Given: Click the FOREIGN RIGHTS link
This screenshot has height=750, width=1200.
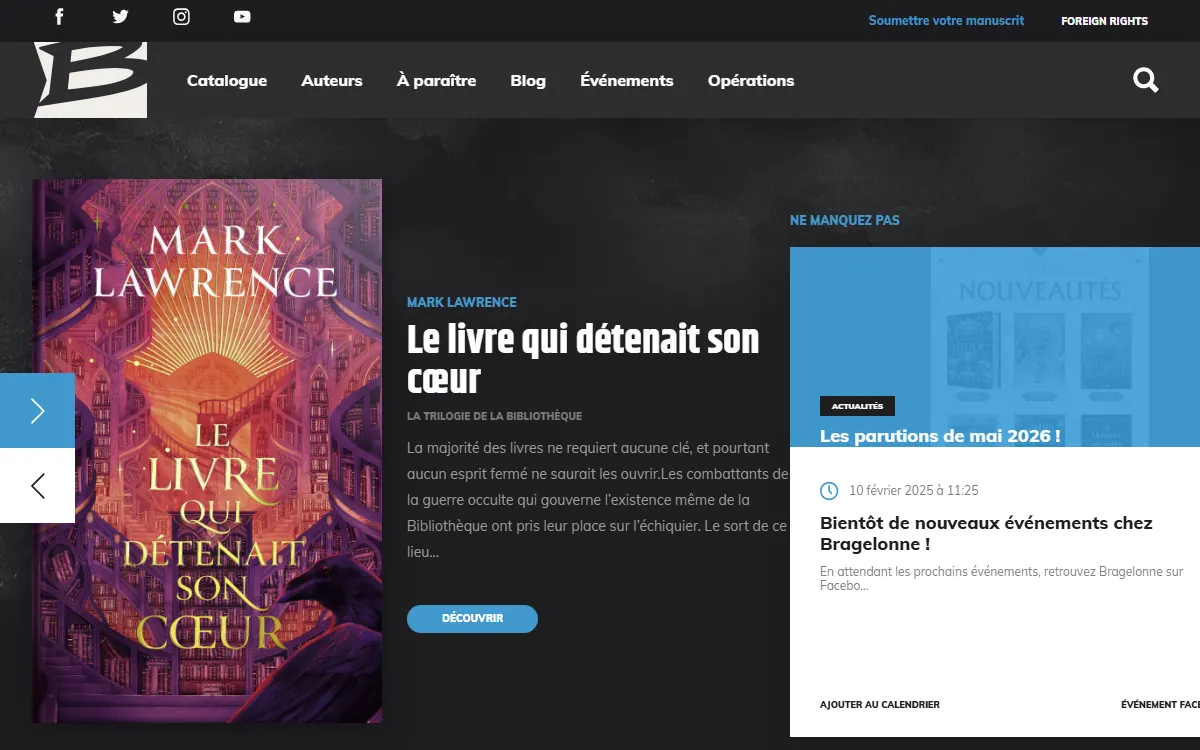Looking at the screenshot, I should click(x=1105, y=21).
